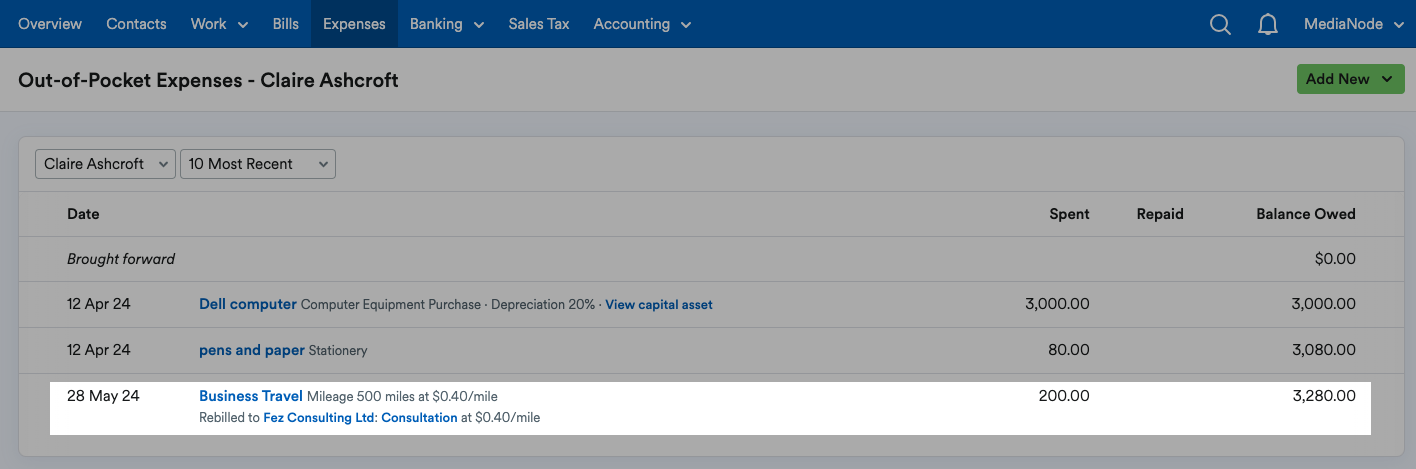Open the pens and paper expense
Image resolution: width=1416 pixels, height=469 pixels.
point(252,350)
